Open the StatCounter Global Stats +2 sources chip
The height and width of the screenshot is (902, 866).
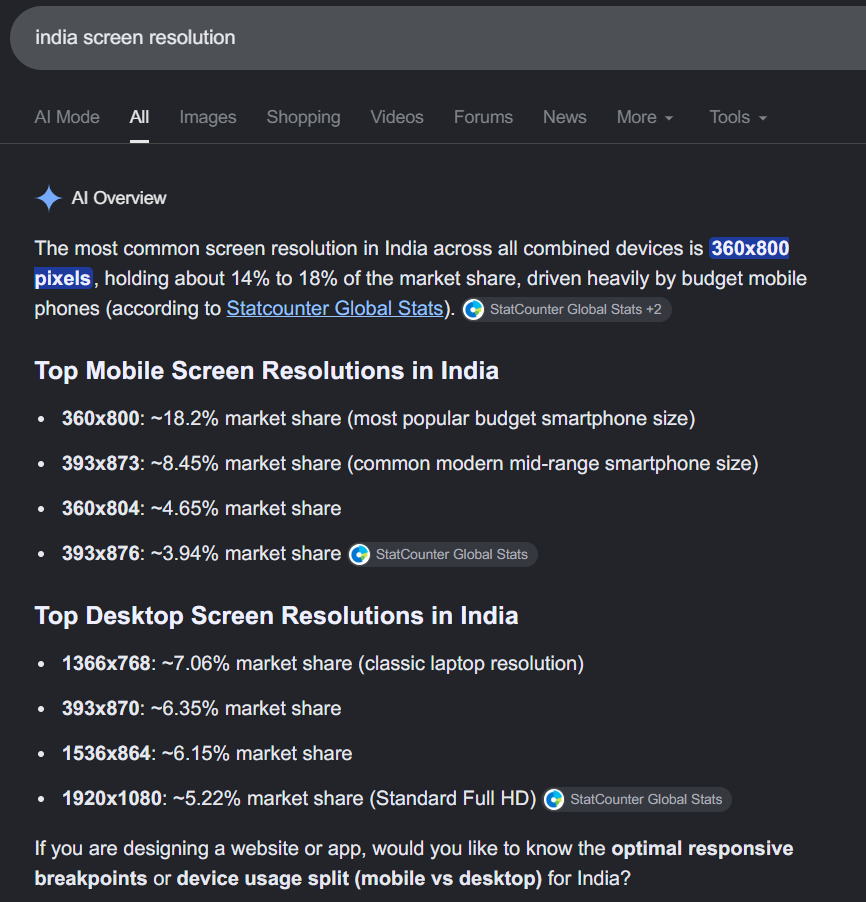point(567,309)
